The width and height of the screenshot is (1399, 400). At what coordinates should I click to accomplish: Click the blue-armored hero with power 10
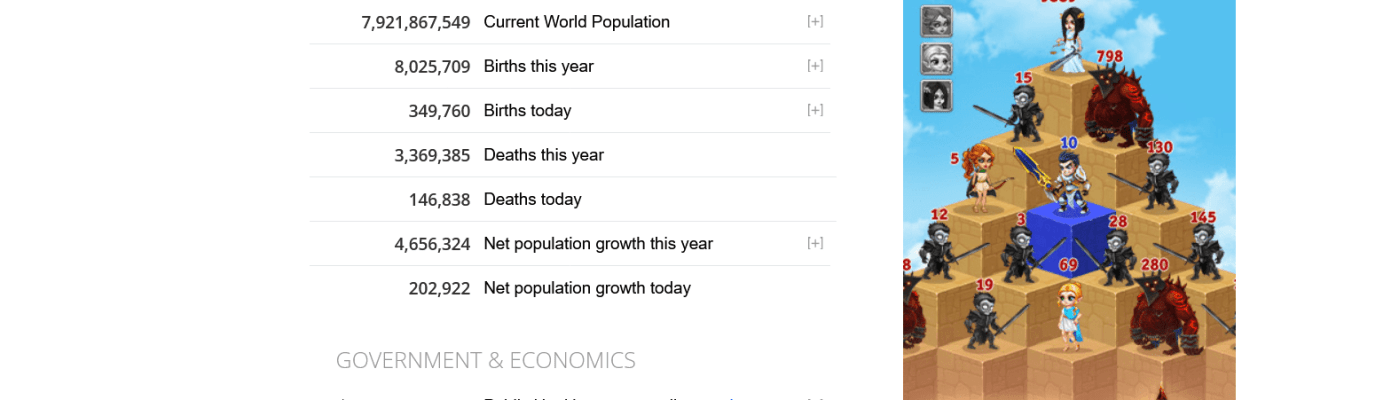1068,182
